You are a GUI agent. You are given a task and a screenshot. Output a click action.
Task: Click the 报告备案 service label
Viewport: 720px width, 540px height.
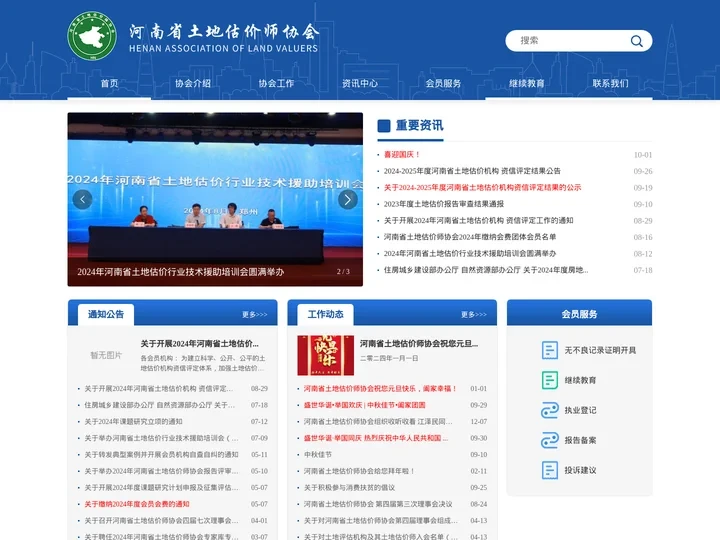pyautogui.click(x=580, y=440)
